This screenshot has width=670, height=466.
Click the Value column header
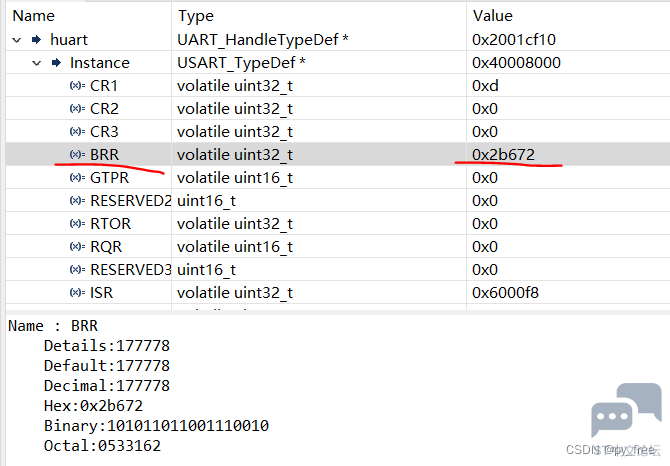pos(492,16)
